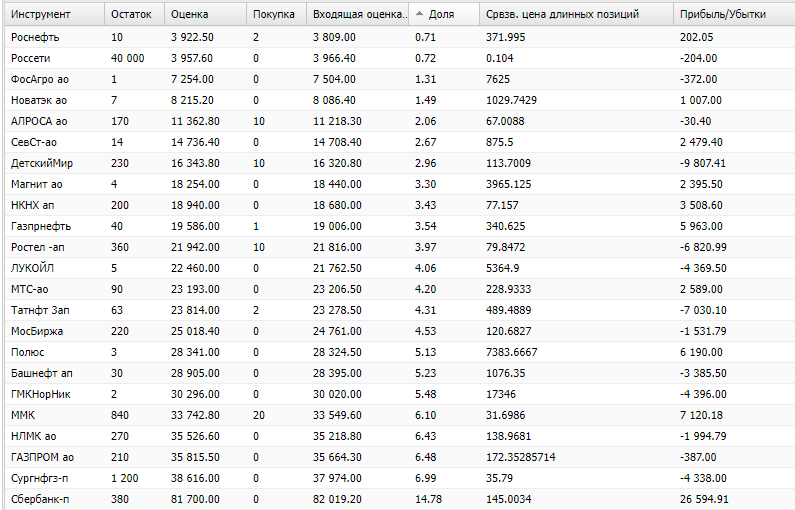The image size is (795, 510).
Task: Click the 81 700.00 valuation cell
Action: click(x=195, y=499)
